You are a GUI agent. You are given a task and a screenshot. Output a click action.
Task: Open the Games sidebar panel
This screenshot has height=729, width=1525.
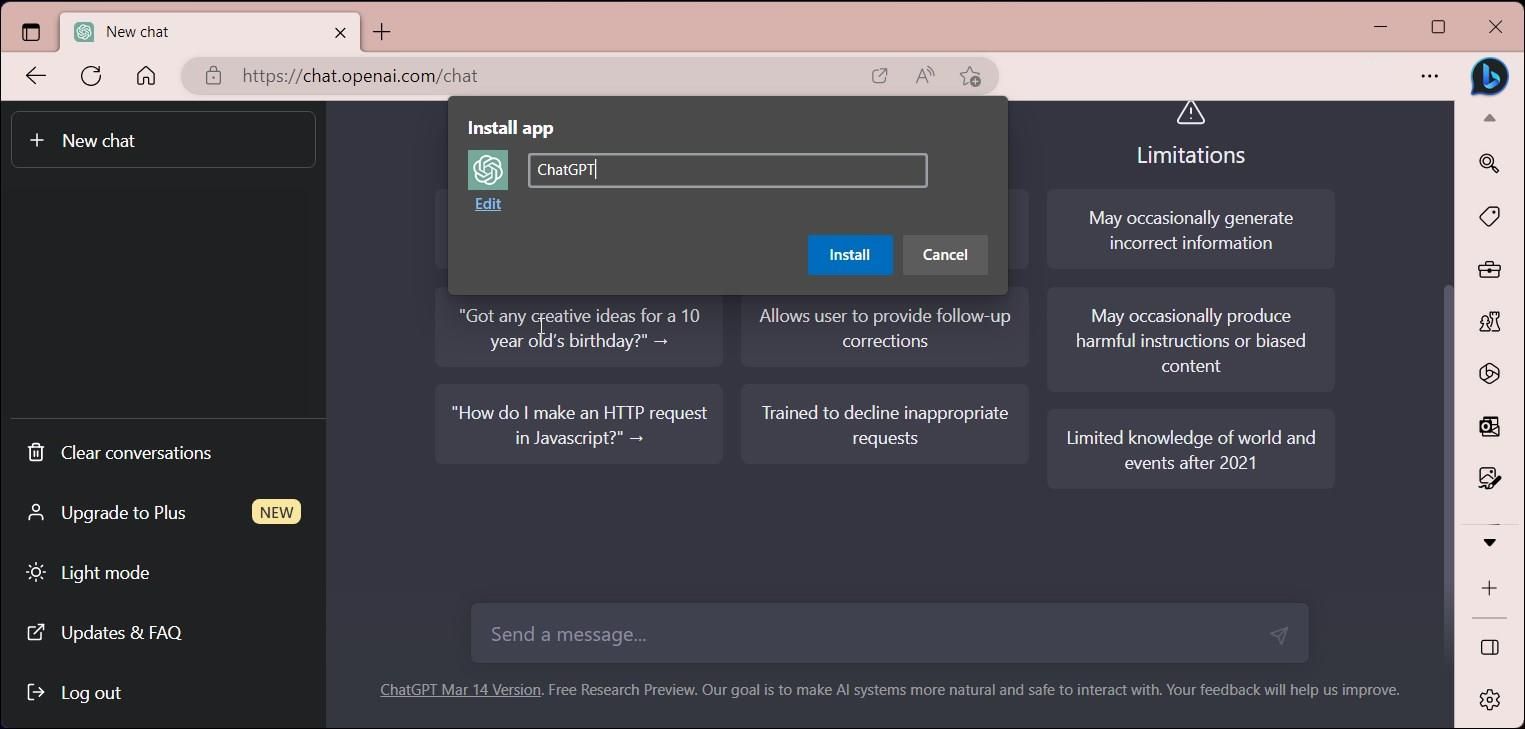tap(1489, 322)
